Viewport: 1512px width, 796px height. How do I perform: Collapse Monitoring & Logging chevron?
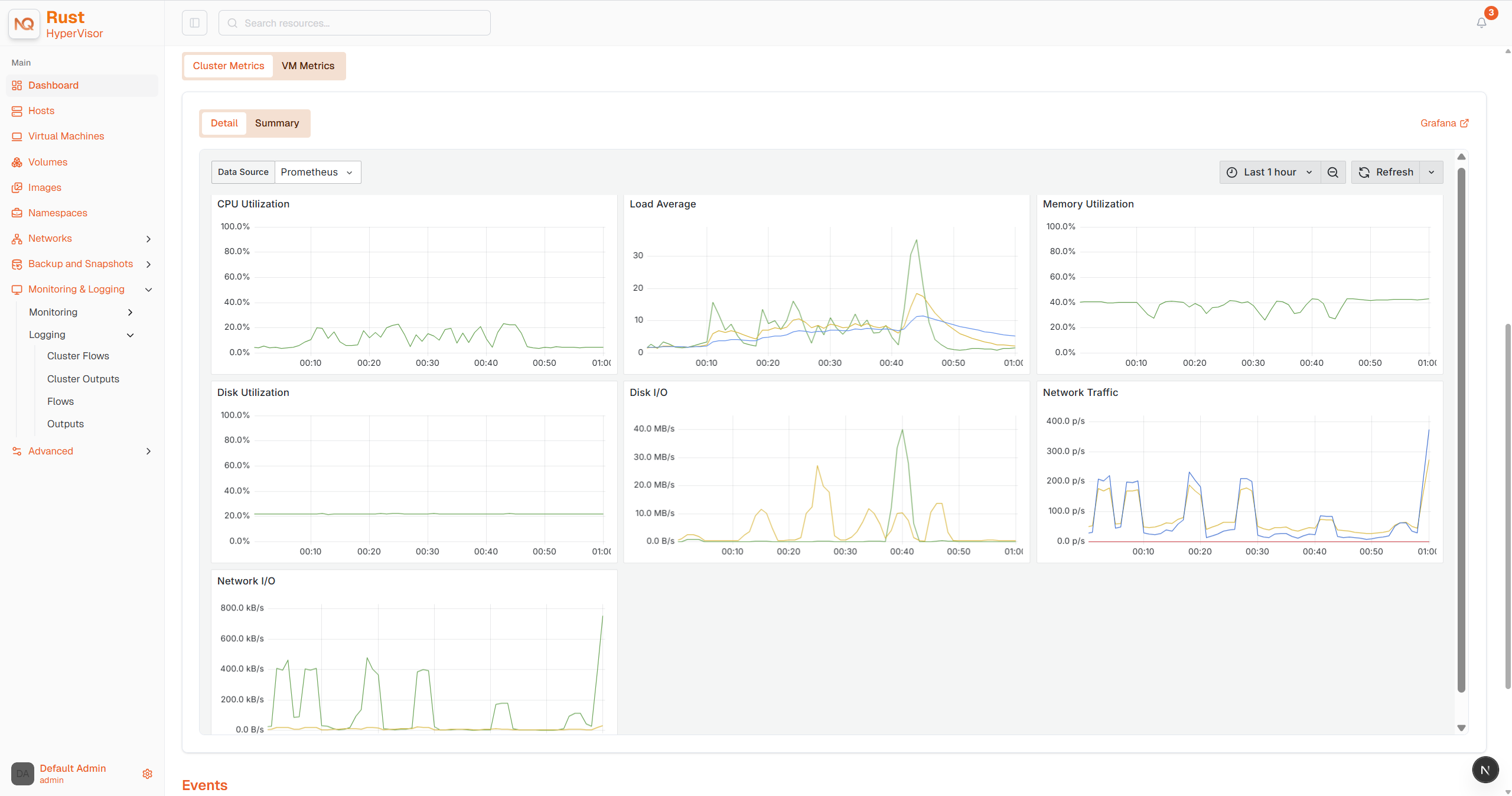point(149,290)
